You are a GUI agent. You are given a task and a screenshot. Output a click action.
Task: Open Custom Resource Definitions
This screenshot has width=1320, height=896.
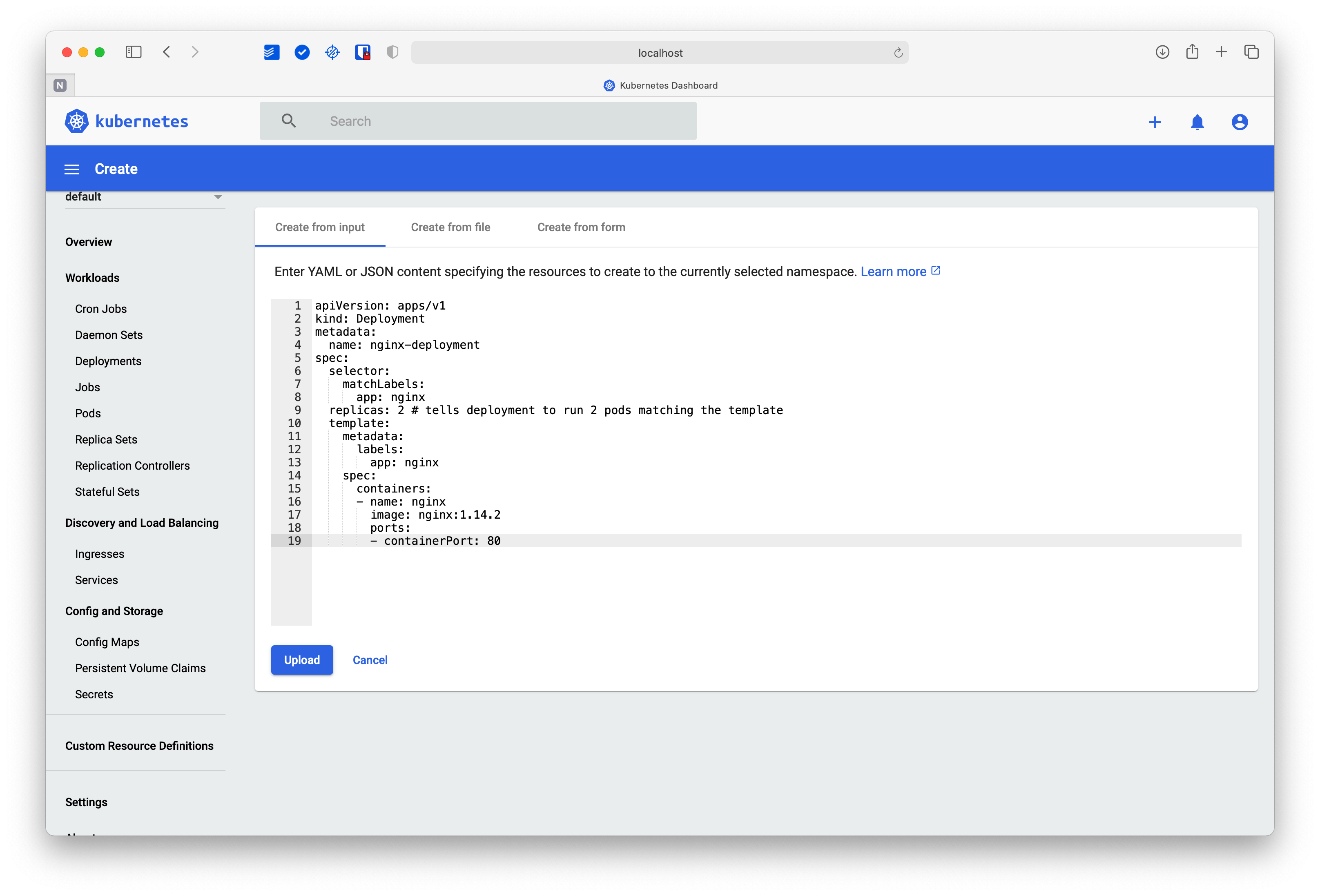pyautogui.click(x=139, y=746)
